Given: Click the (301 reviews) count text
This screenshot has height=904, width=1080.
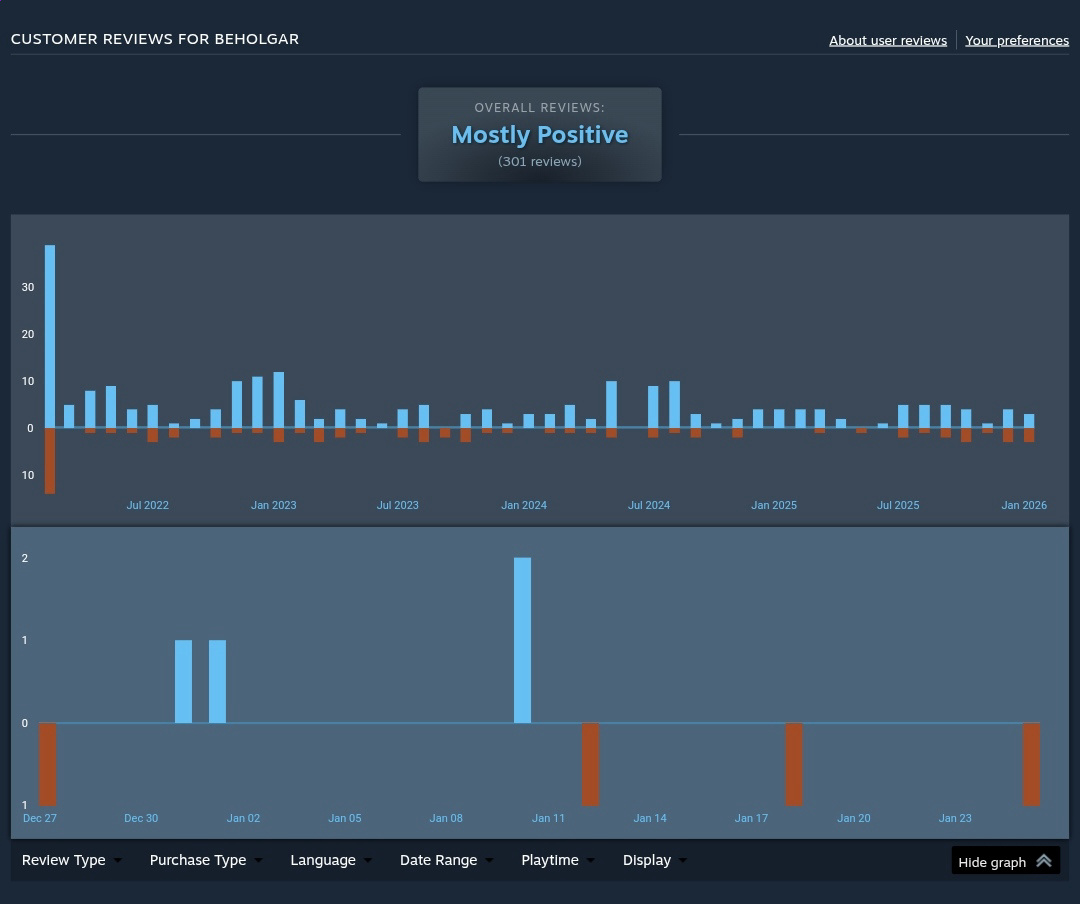Looking at the screenshot, I should tap(539, 161).
